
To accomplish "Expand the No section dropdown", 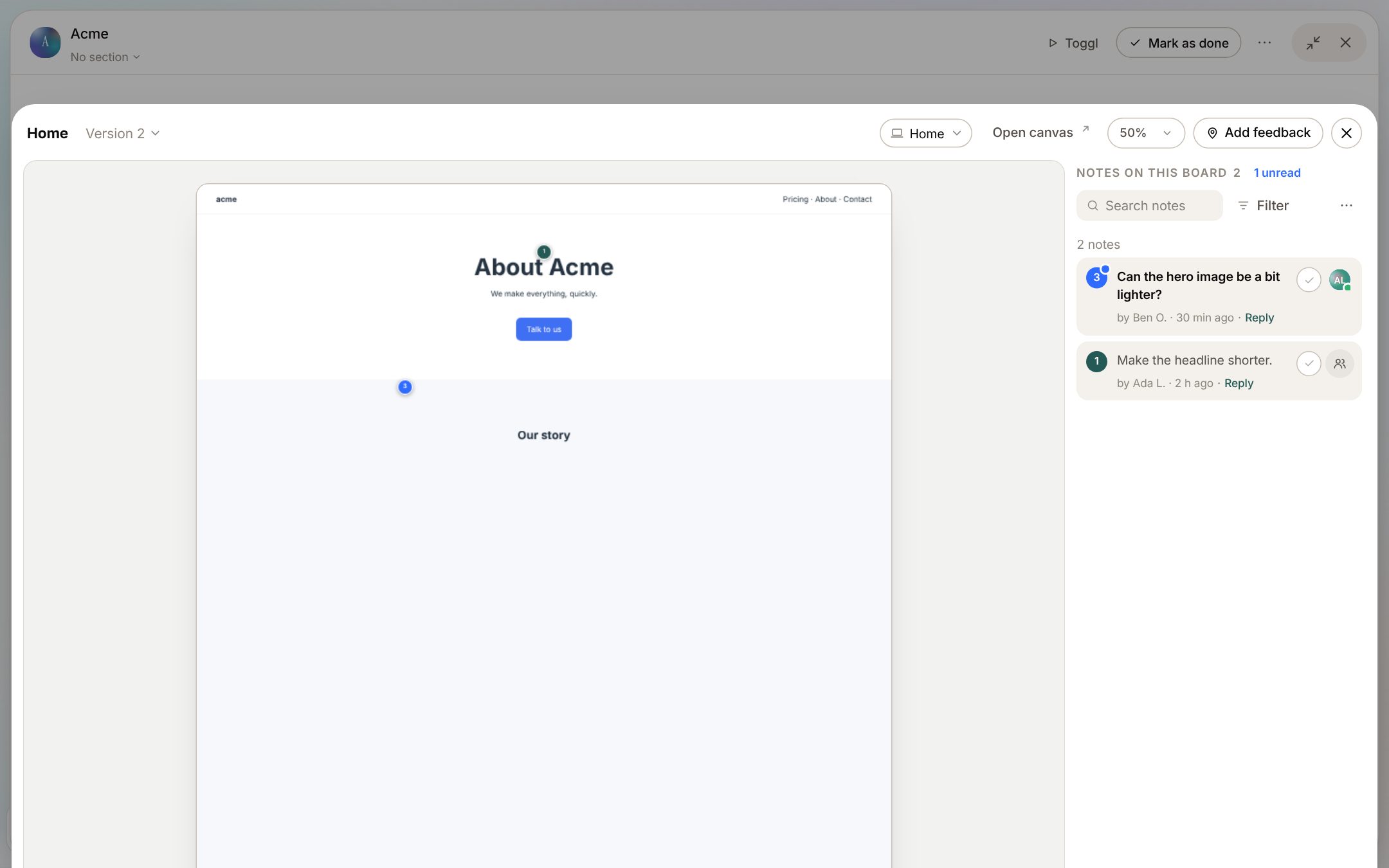I will point(105,57).
